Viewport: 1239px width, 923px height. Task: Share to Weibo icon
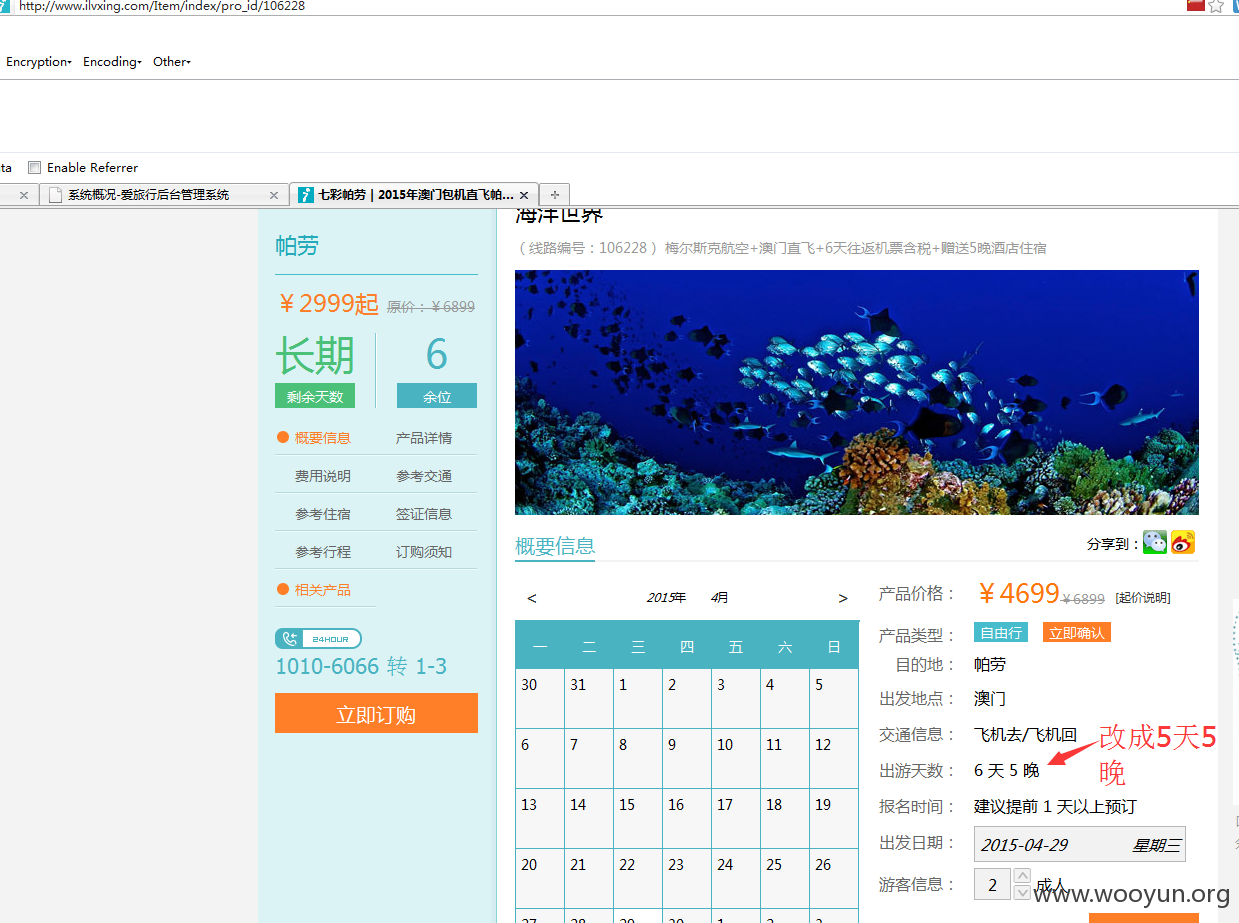point(1183,542)
